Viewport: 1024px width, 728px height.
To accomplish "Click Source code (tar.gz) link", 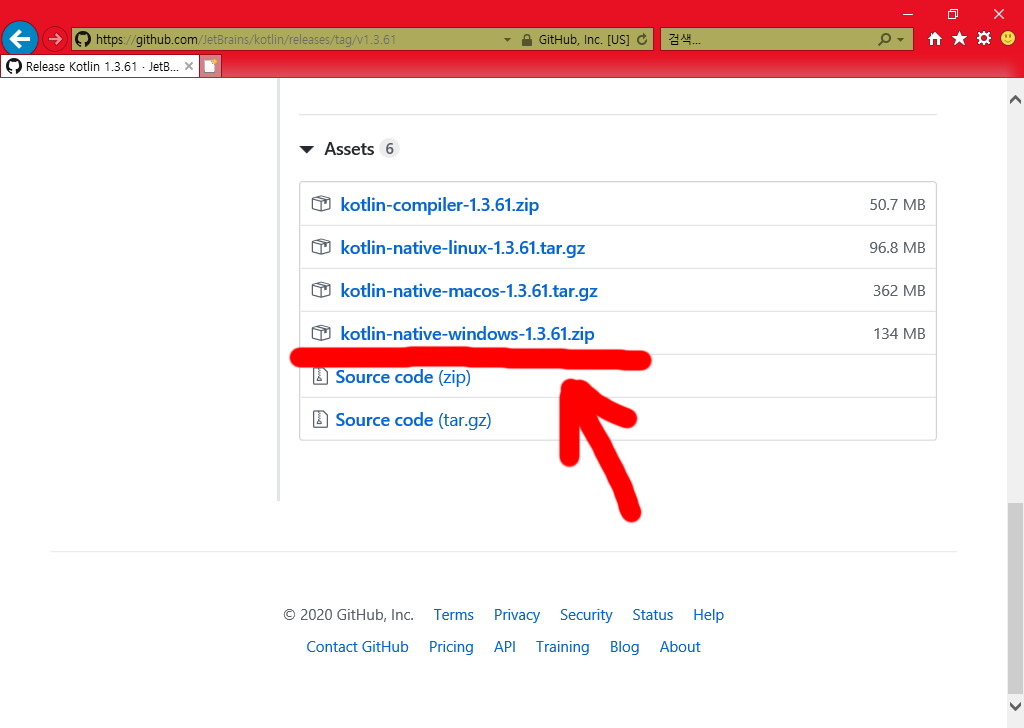I will (x=413, y=420).
